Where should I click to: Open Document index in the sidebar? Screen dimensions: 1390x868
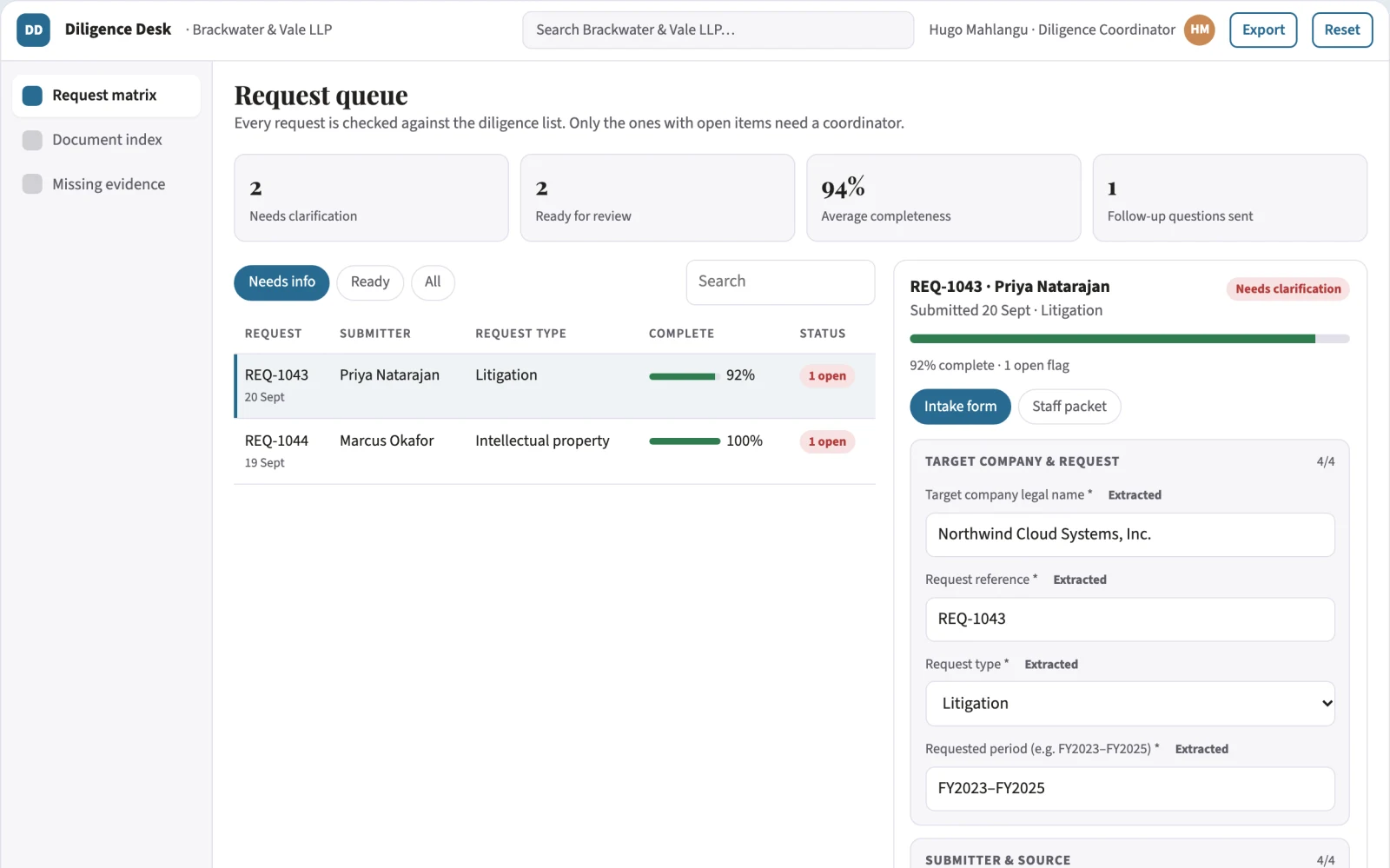(106, 140)
